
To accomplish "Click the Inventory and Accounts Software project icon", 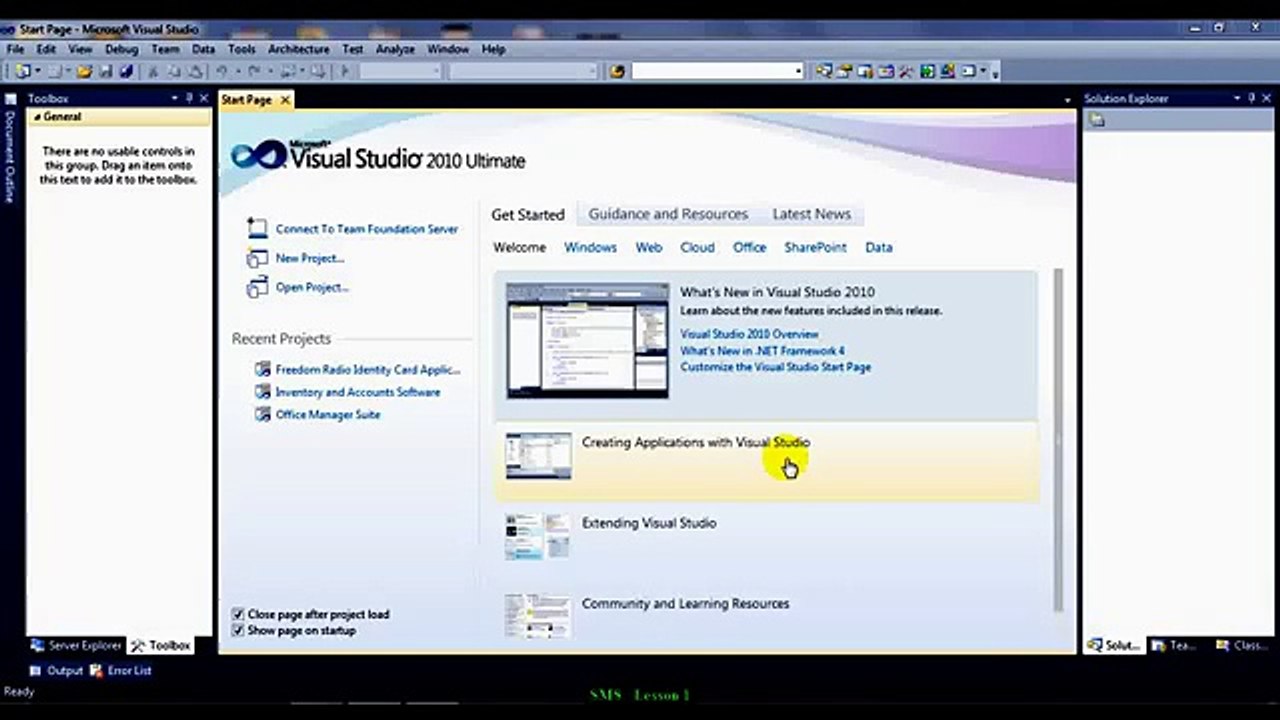I will click(x=263, y=392).
